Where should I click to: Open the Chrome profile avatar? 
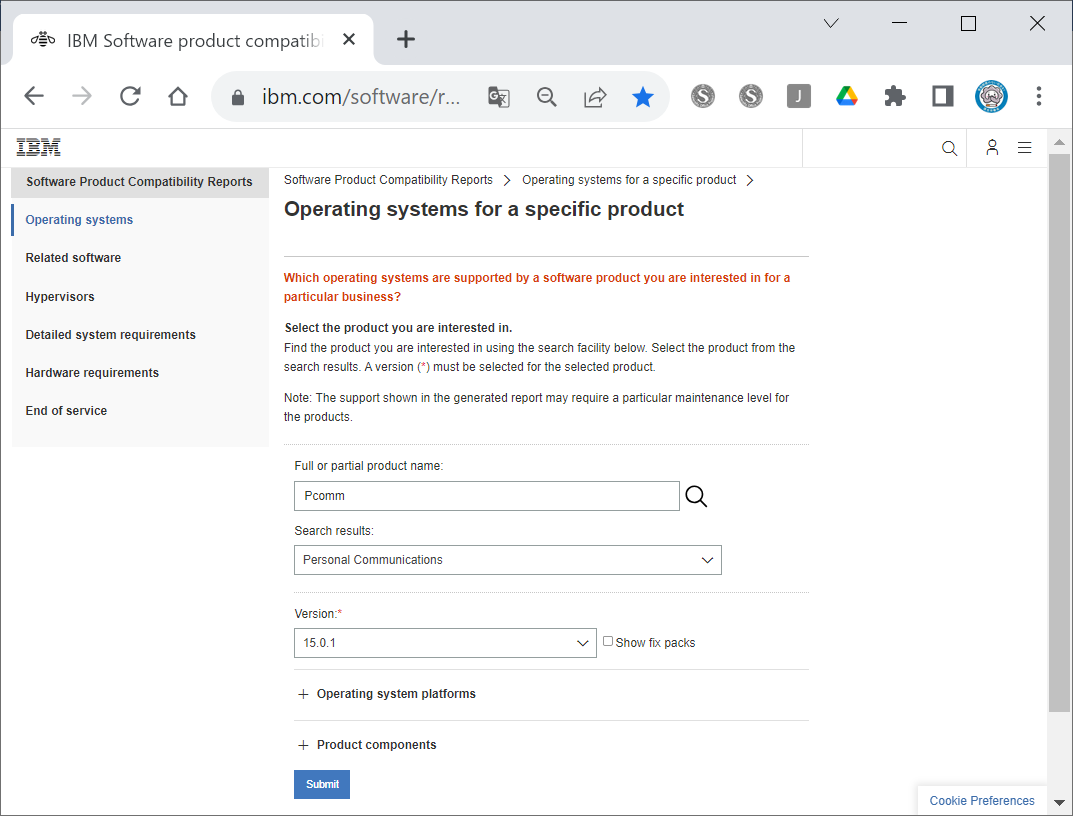click(x=991, y=96)
